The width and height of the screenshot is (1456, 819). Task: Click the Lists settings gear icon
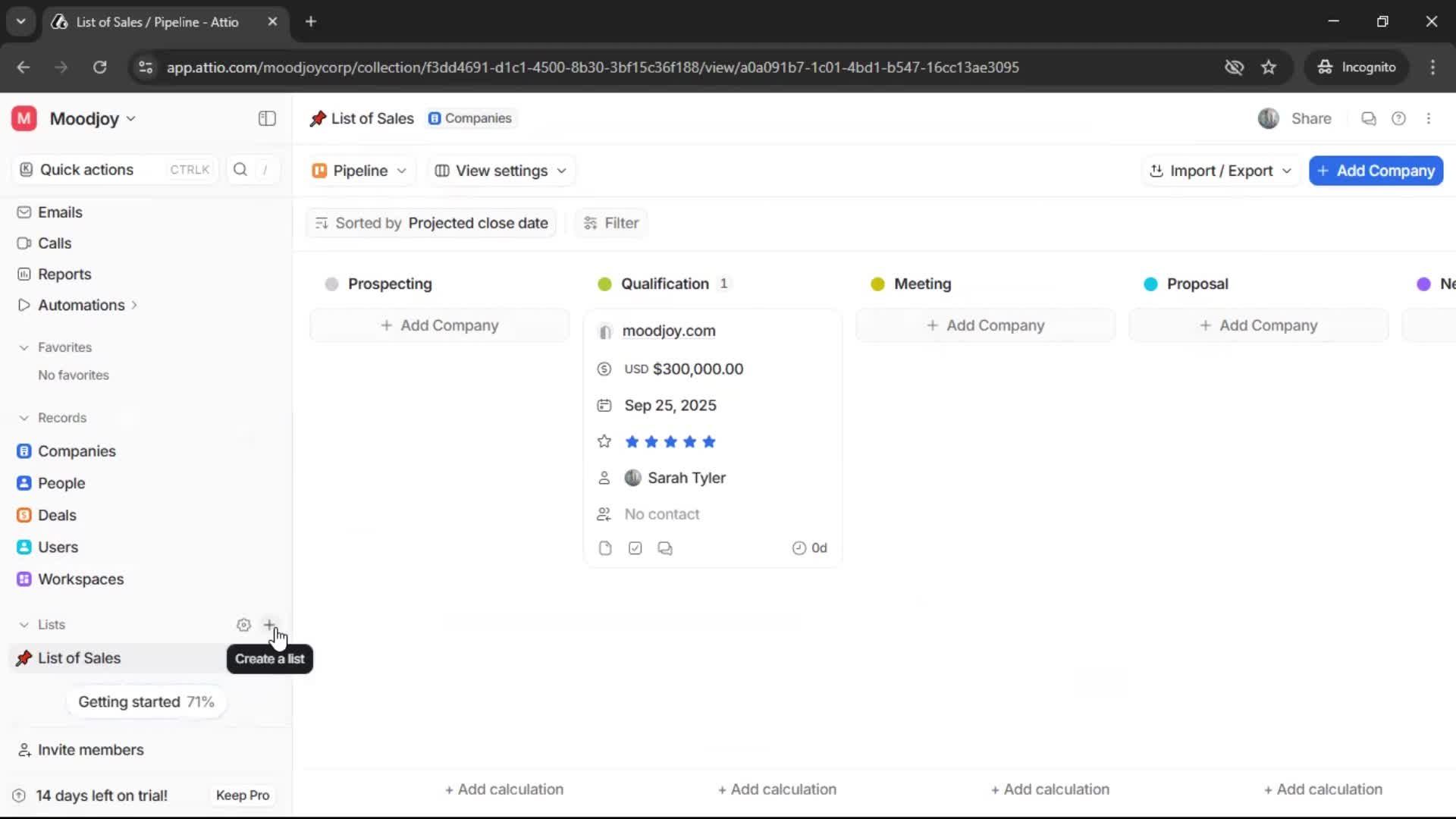pyautogui.click(x=243, y=624)
